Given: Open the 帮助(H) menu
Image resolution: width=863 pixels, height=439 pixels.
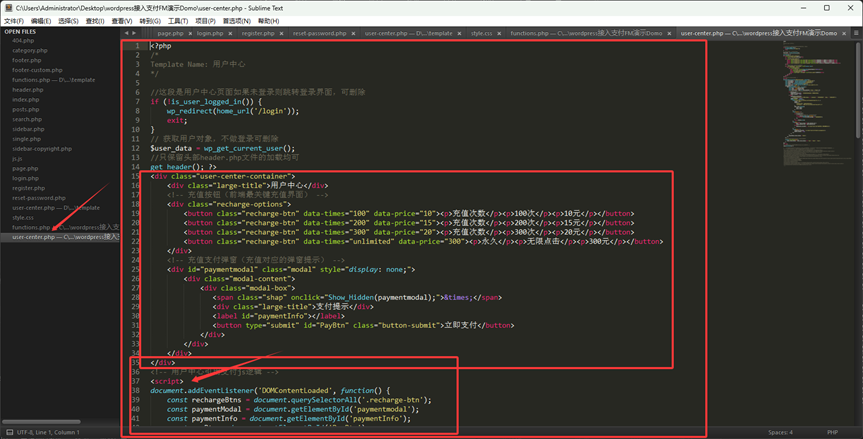Looking at the screenshot, I should click(269, 21).
